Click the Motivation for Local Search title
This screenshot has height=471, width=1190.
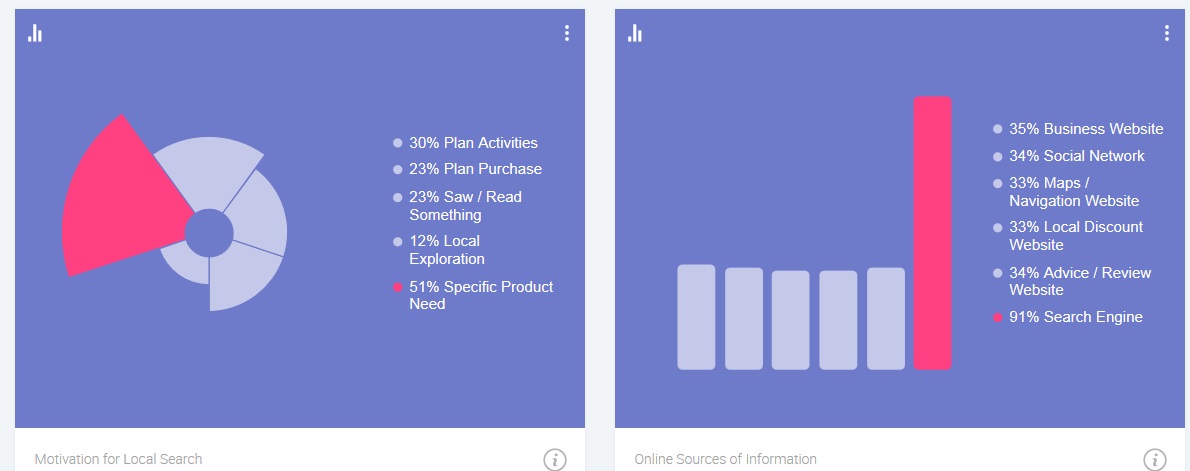(118, 459)
